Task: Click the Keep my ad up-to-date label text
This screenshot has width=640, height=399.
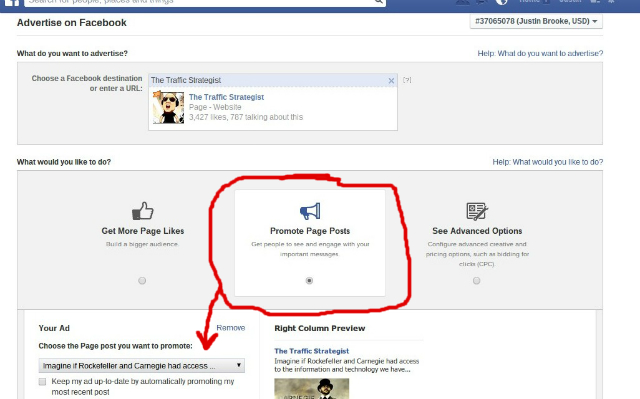Action: [143, 387]
